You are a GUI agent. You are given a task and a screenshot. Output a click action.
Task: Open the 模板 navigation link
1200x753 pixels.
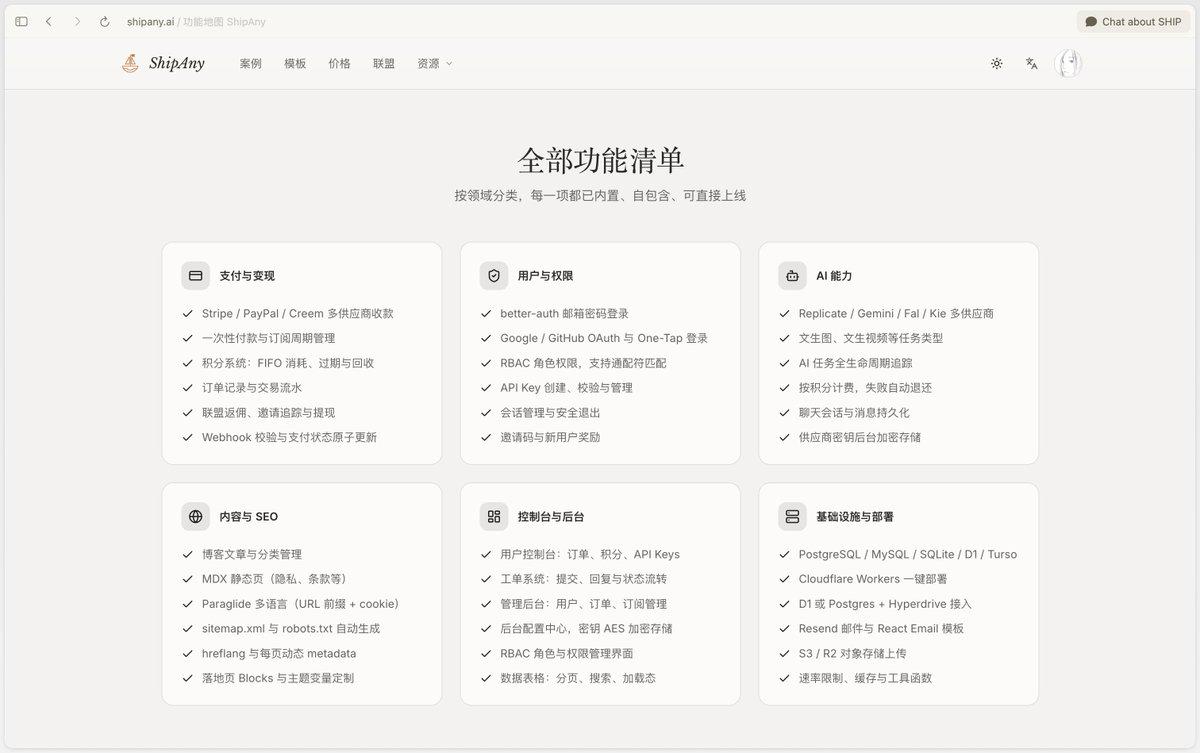pos(295,63)
